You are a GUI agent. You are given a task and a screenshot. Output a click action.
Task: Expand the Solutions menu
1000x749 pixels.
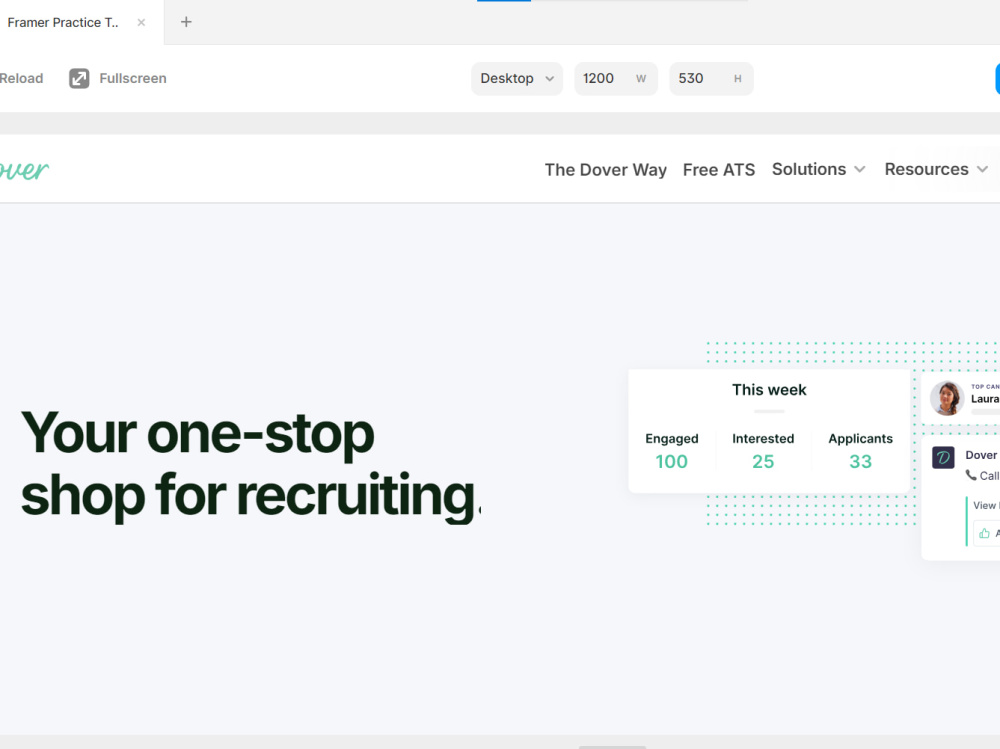(x=819, y=169)
